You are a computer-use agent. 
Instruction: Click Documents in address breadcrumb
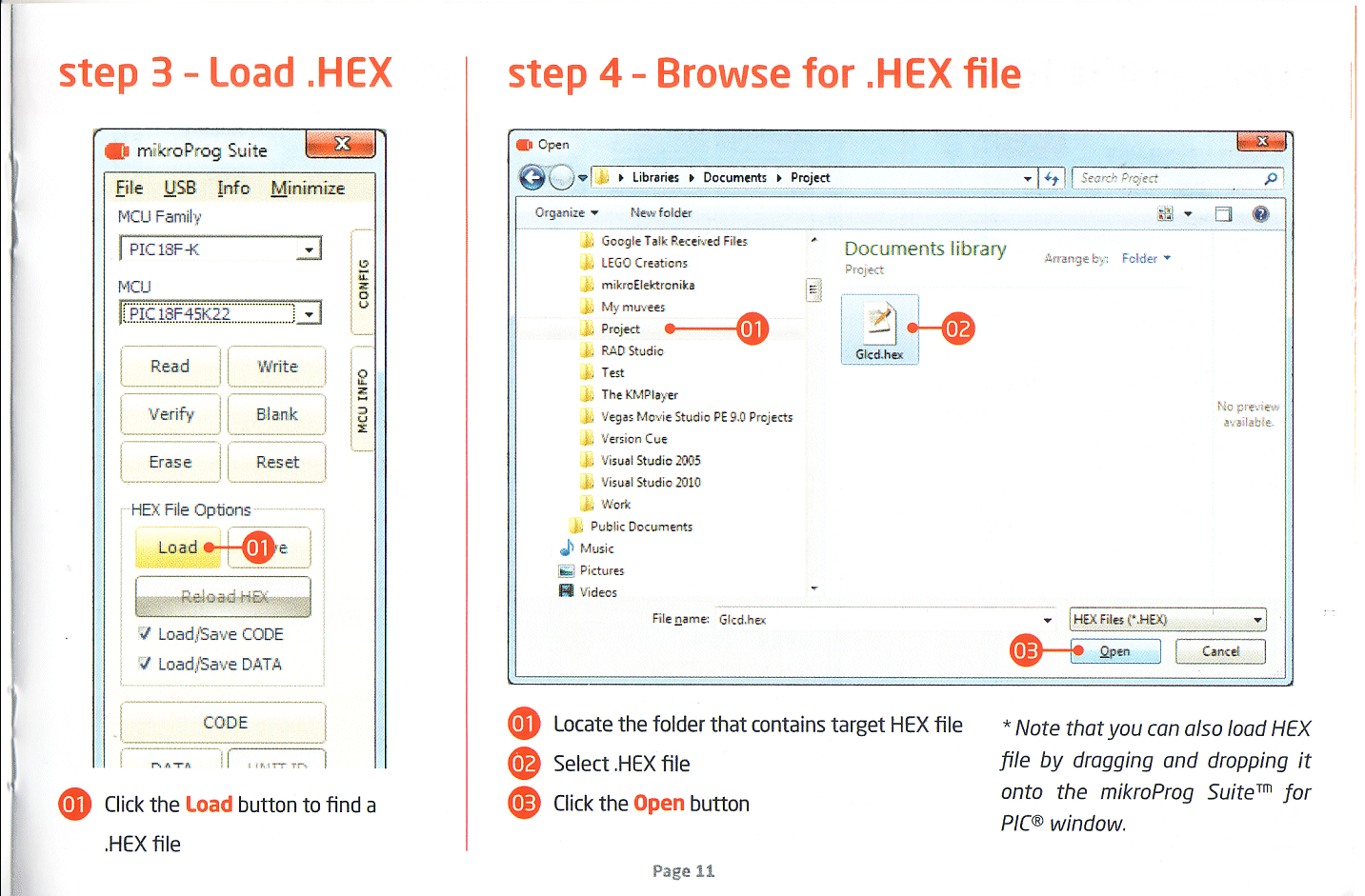tap(734, 177)
